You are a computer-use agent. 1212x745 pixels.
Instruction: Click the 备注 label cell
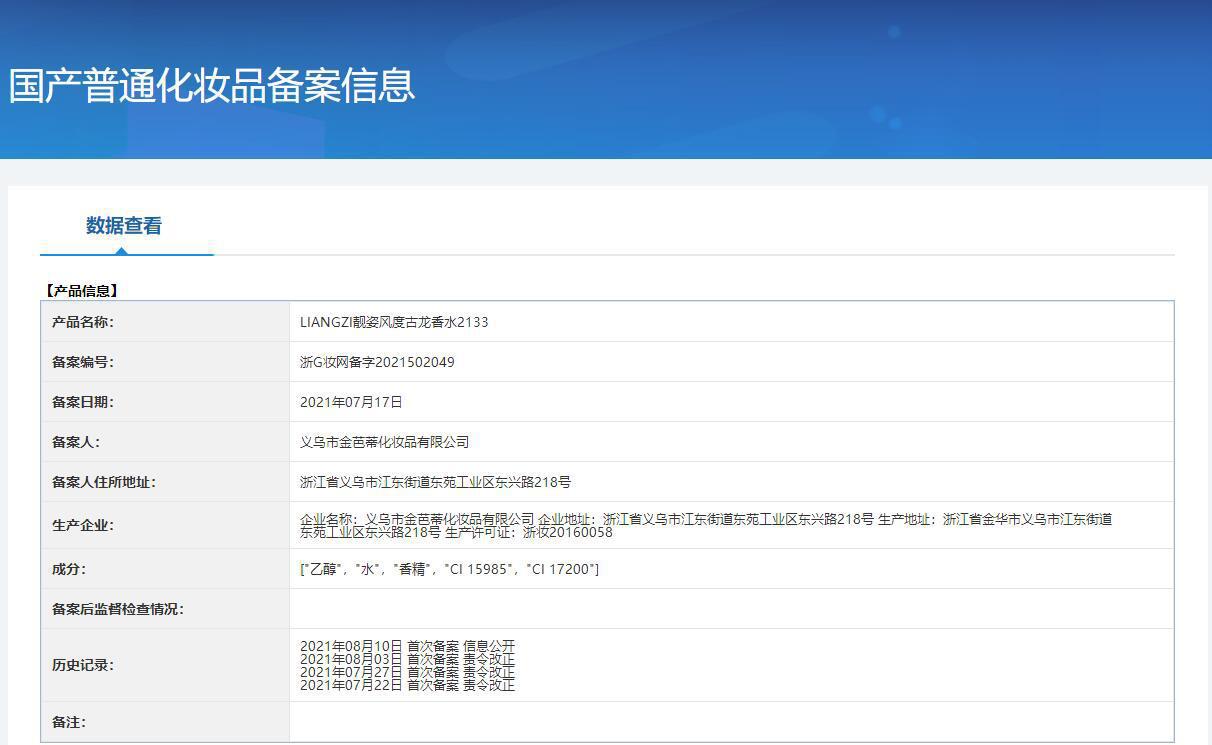click(x=165, y=722)
